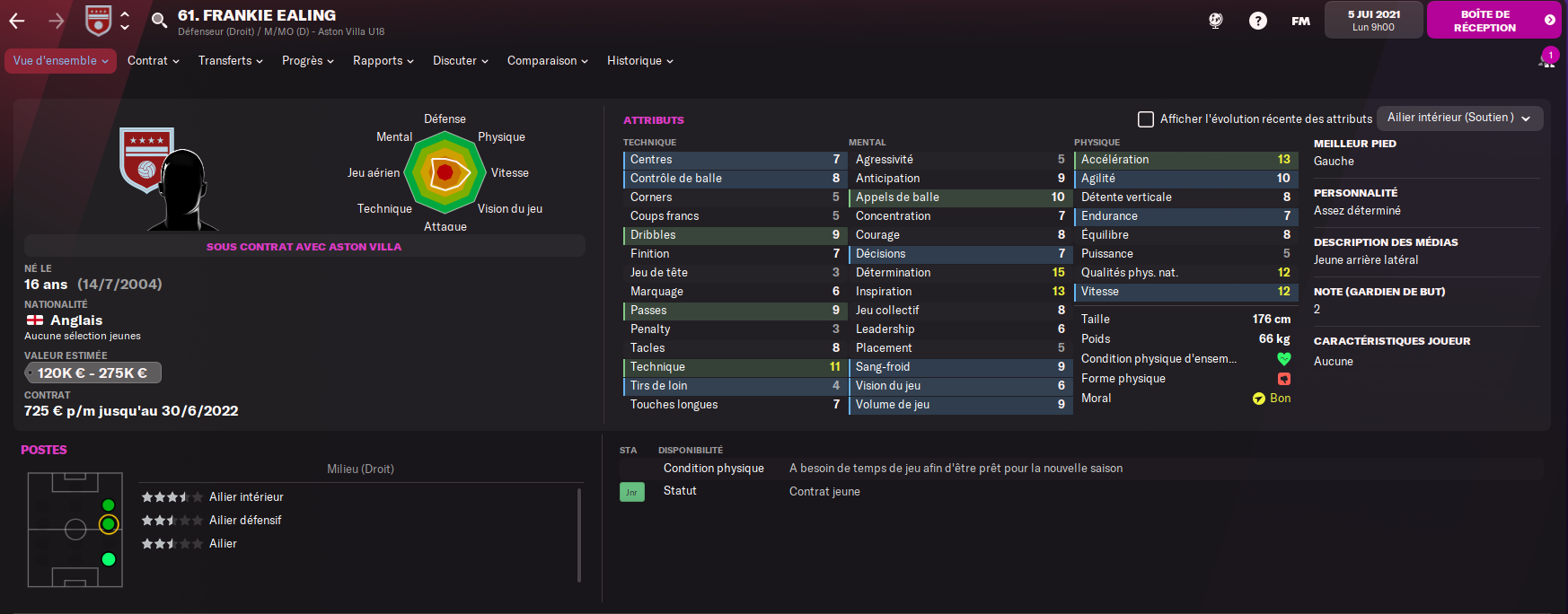Open the FM menu icon
Image resolution: width=1568 pixels, height=614 pixels.
point(1300,21)
